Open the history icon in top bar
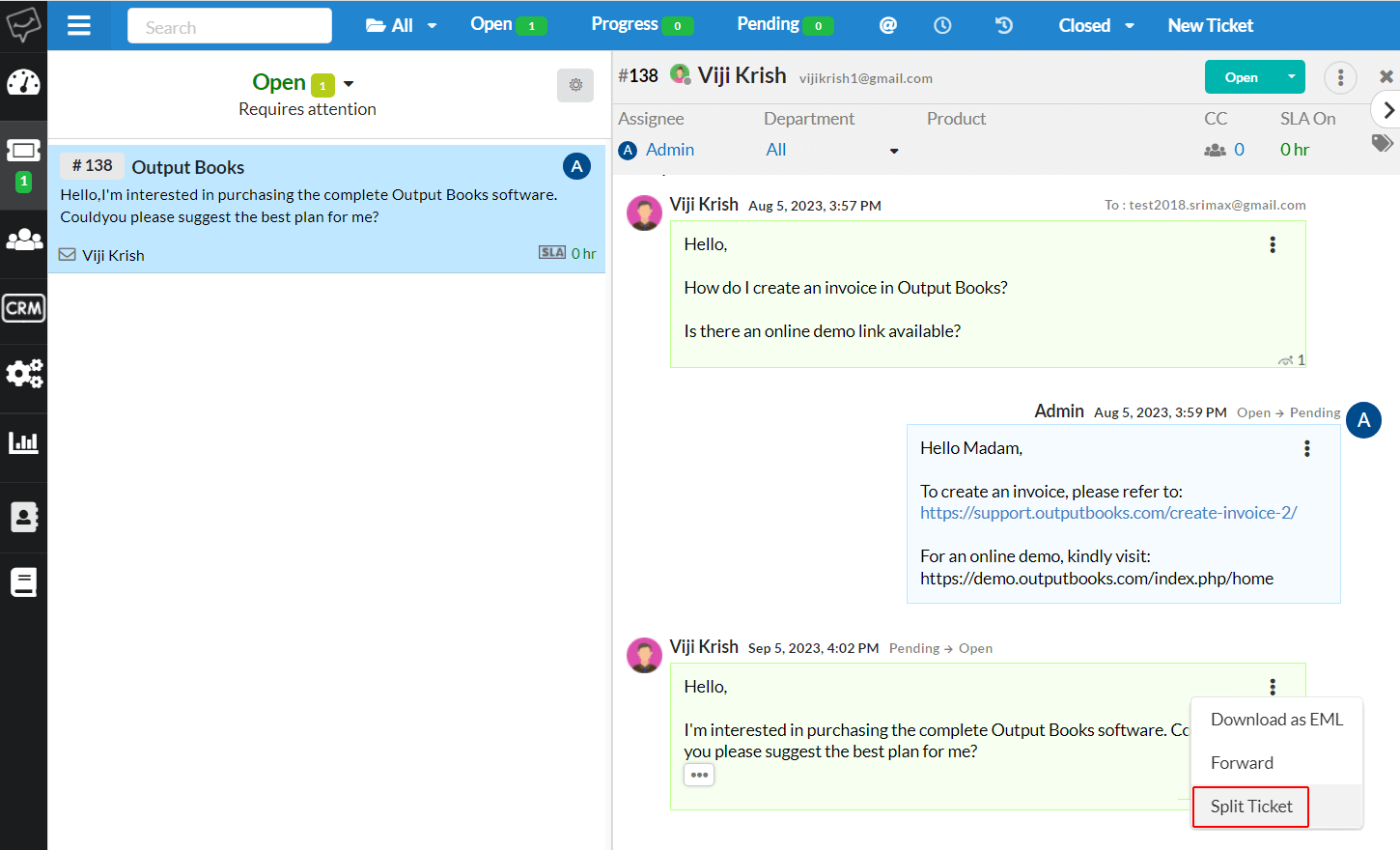The height and width of the screenshot is (850, 1400). click(x=1004, y=25)
